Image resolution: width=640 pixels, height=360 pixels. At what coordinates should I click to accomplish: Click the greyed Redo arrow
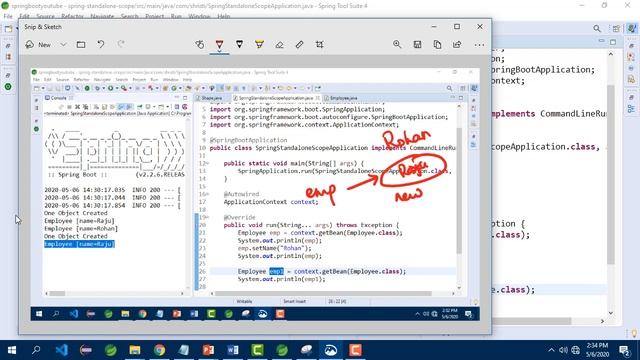tap(121, 44)
